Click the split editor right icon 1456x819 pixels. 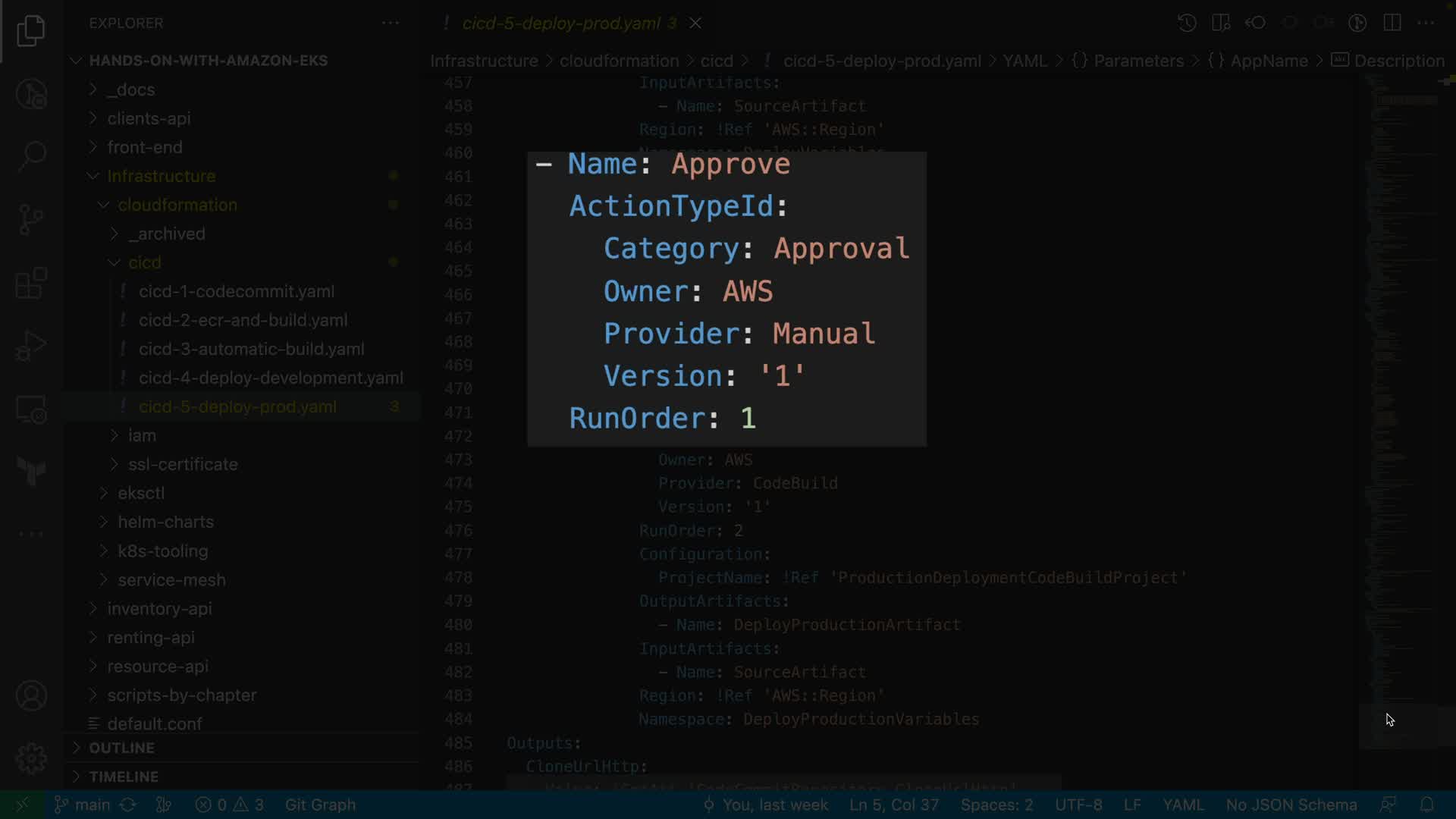pyautogui.click(x=1392, y=23)
